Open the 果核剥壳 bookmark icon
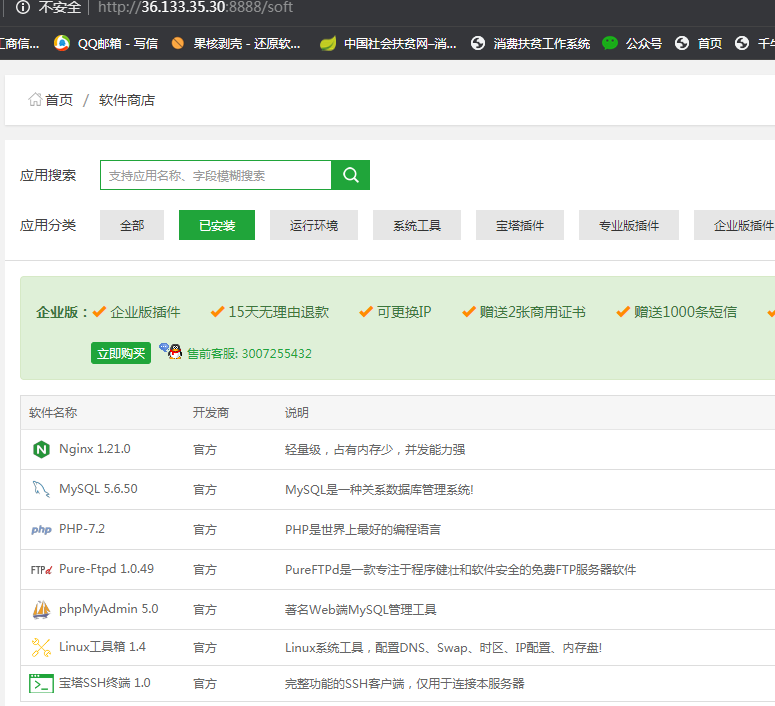Screen dimensions: 775x706 click(x=178, y=43)
